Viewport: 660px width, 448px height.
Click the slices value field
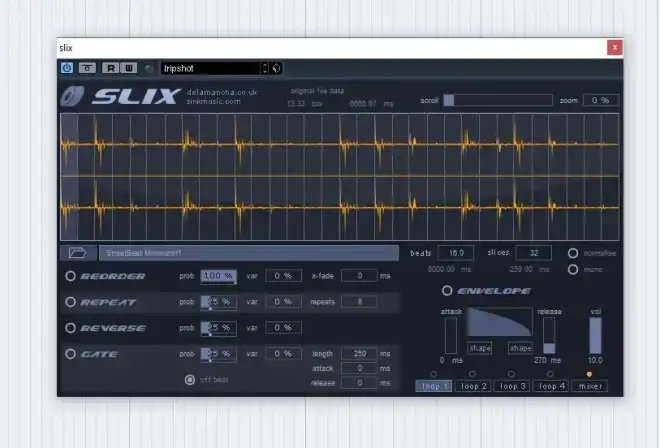pyautogui.click(x=534, y=253)
